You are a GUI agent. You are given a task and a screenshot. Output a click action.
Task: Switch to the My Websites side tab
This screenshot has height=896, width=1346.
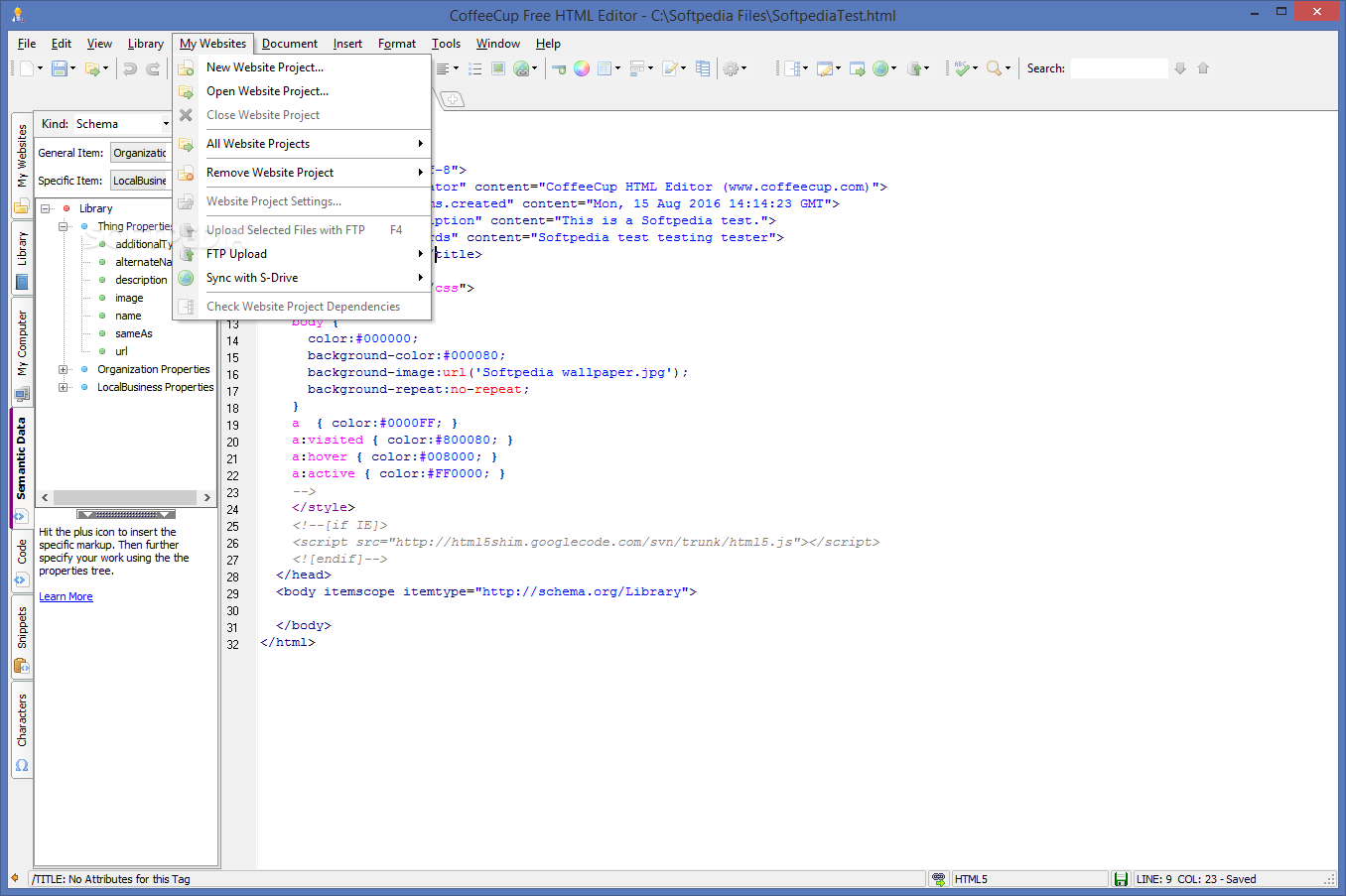point(22,164)
